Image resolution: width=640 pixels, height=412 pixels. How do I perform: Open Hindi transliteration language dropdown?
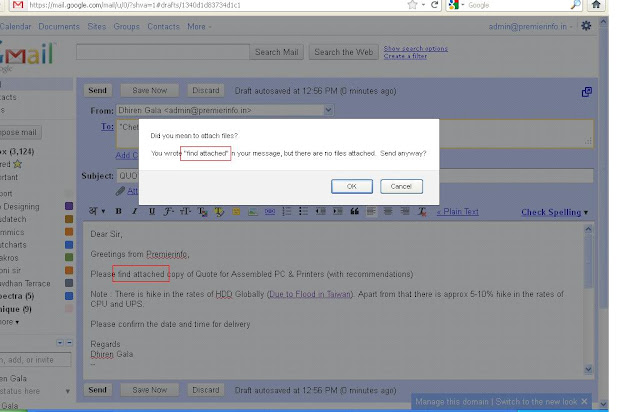[97, 211]
